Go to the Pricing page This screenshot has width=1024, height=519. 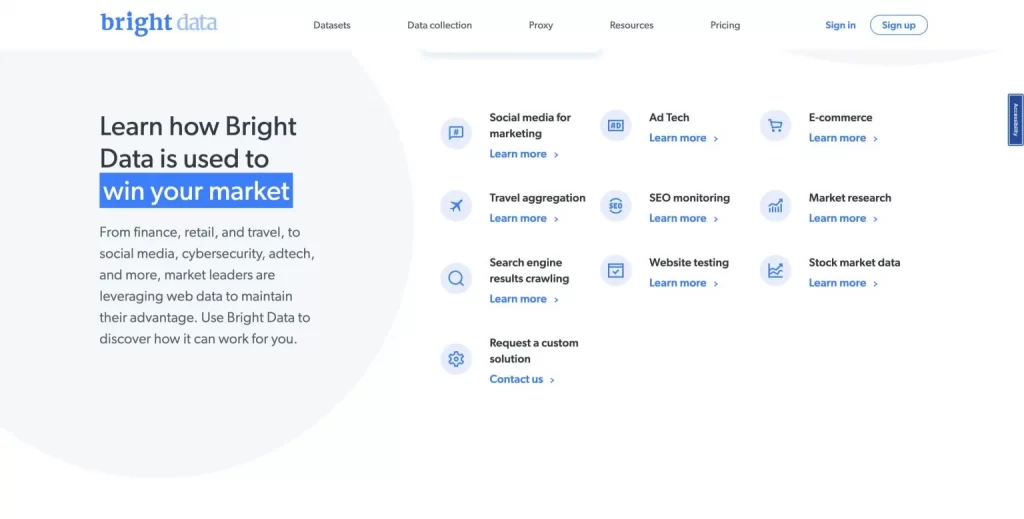pyautogui.click(x=725, y=25)
